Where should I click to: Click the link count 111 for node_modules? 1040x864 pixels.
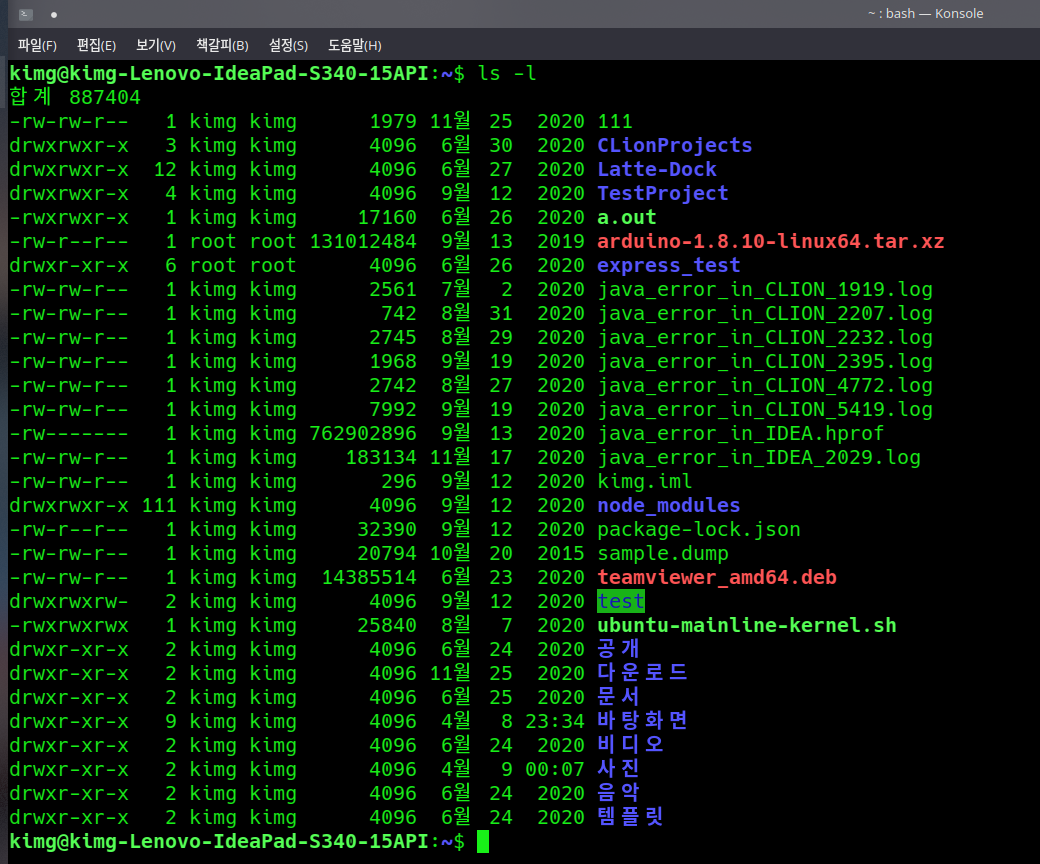tap(159, 505)
